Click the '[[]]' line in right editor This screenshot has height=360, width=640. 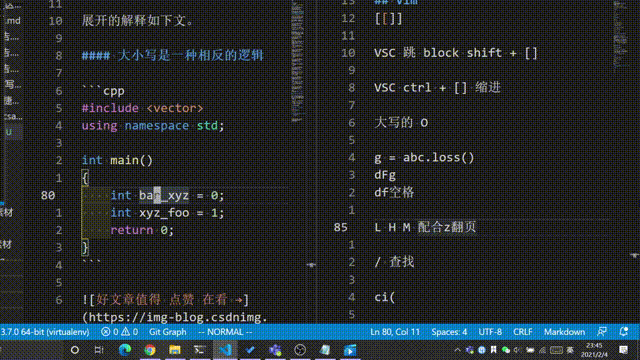pos(388,18)
